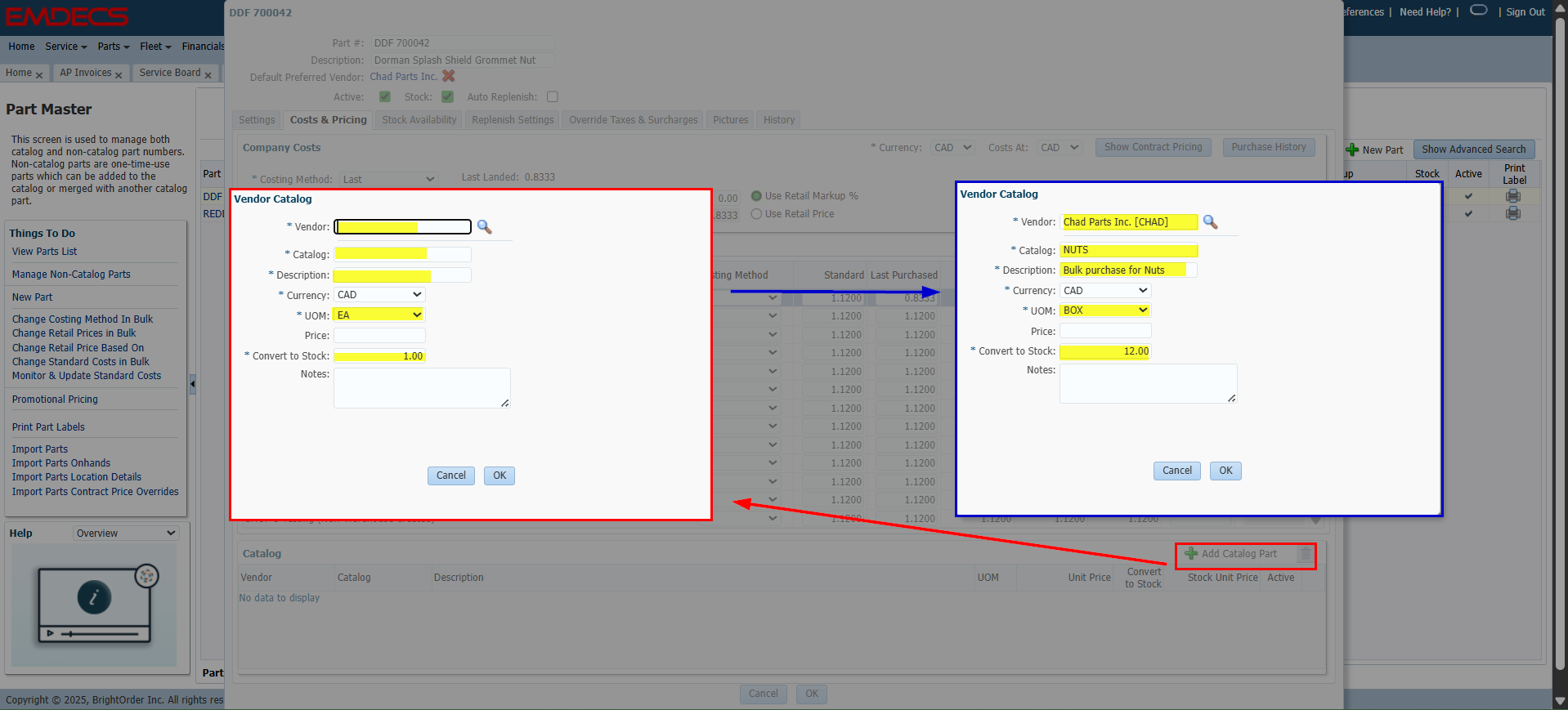Play the Help overview video thumbnail

coord(94,605)
